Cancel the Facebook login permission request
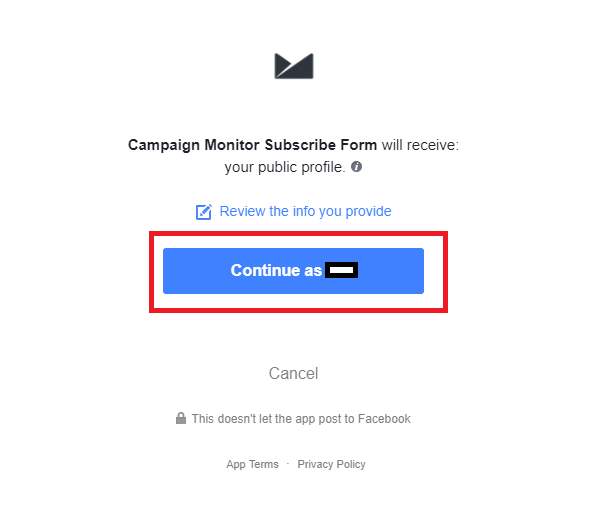 point(293,373)
